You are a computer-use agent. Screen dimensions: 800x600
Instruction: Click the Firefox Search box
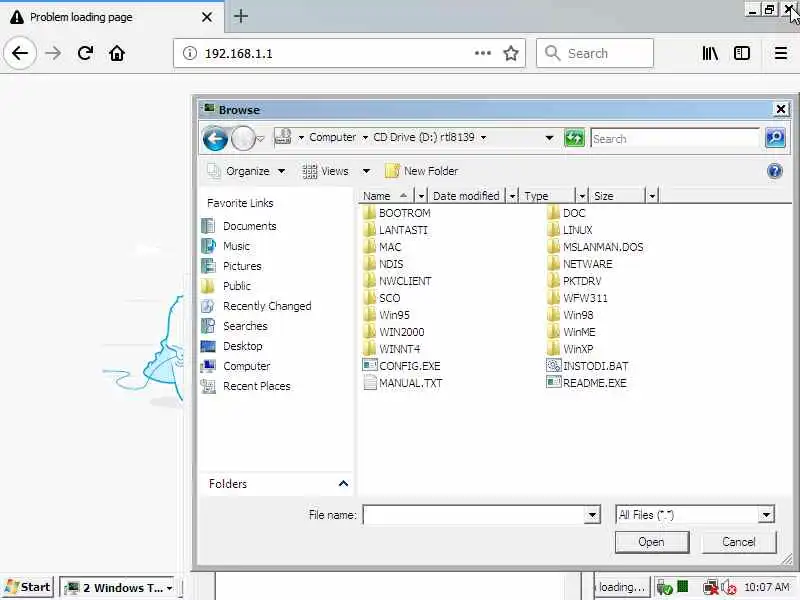coord(594,53)
